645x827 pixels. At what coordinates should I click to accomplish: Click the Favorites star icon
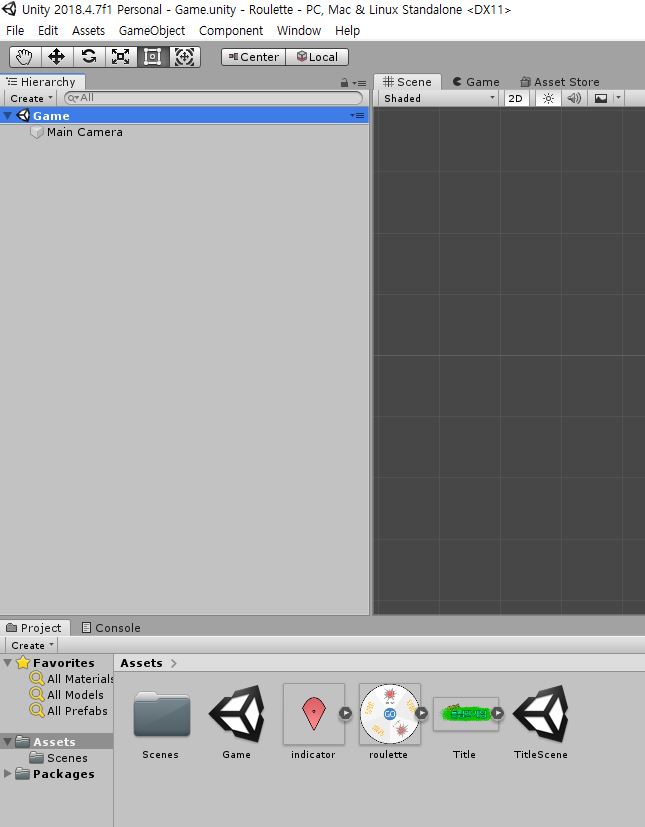23,662
